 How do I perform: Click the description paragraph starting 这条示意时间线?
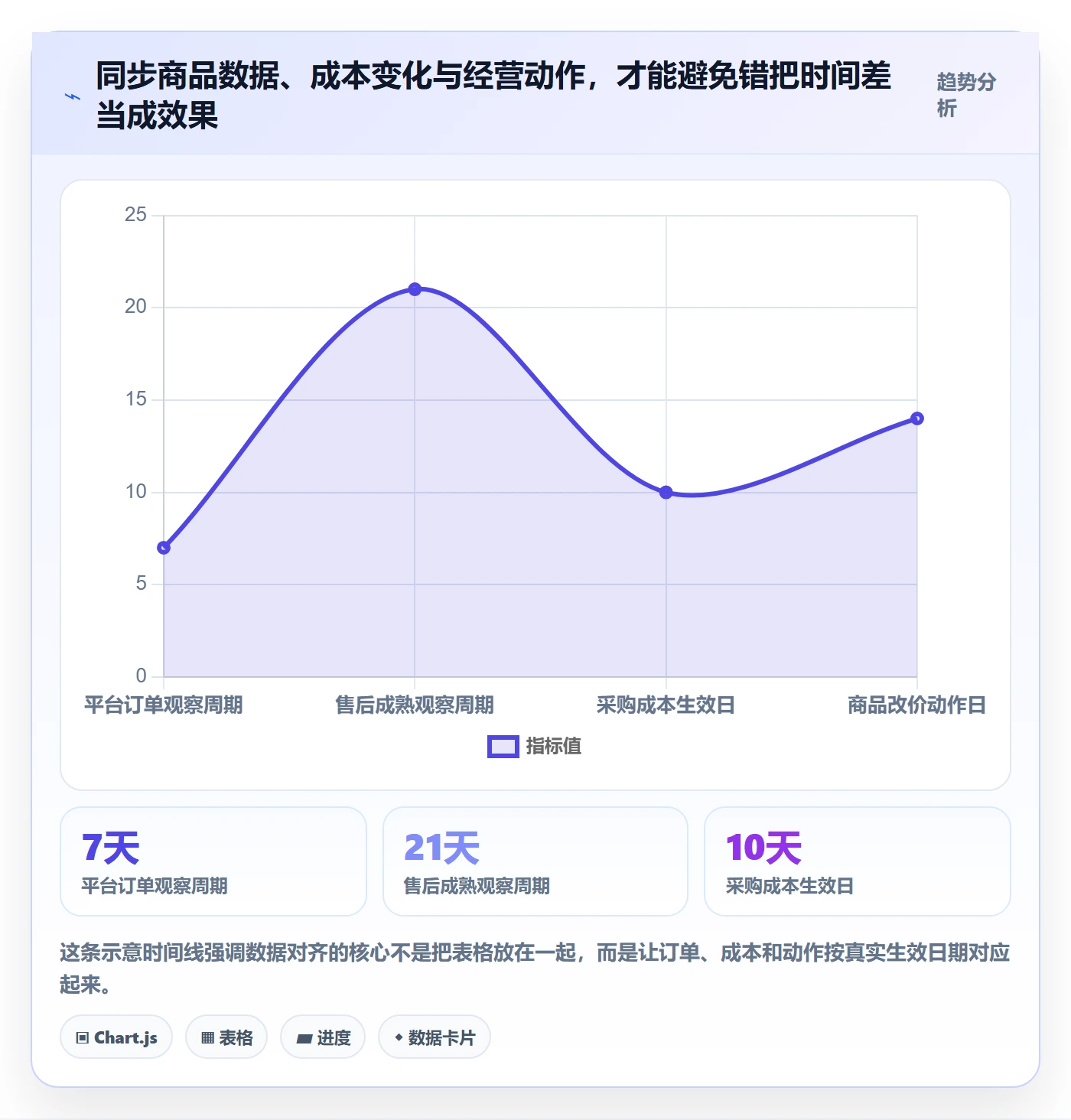pyautogui.click(x=535, y=969)
